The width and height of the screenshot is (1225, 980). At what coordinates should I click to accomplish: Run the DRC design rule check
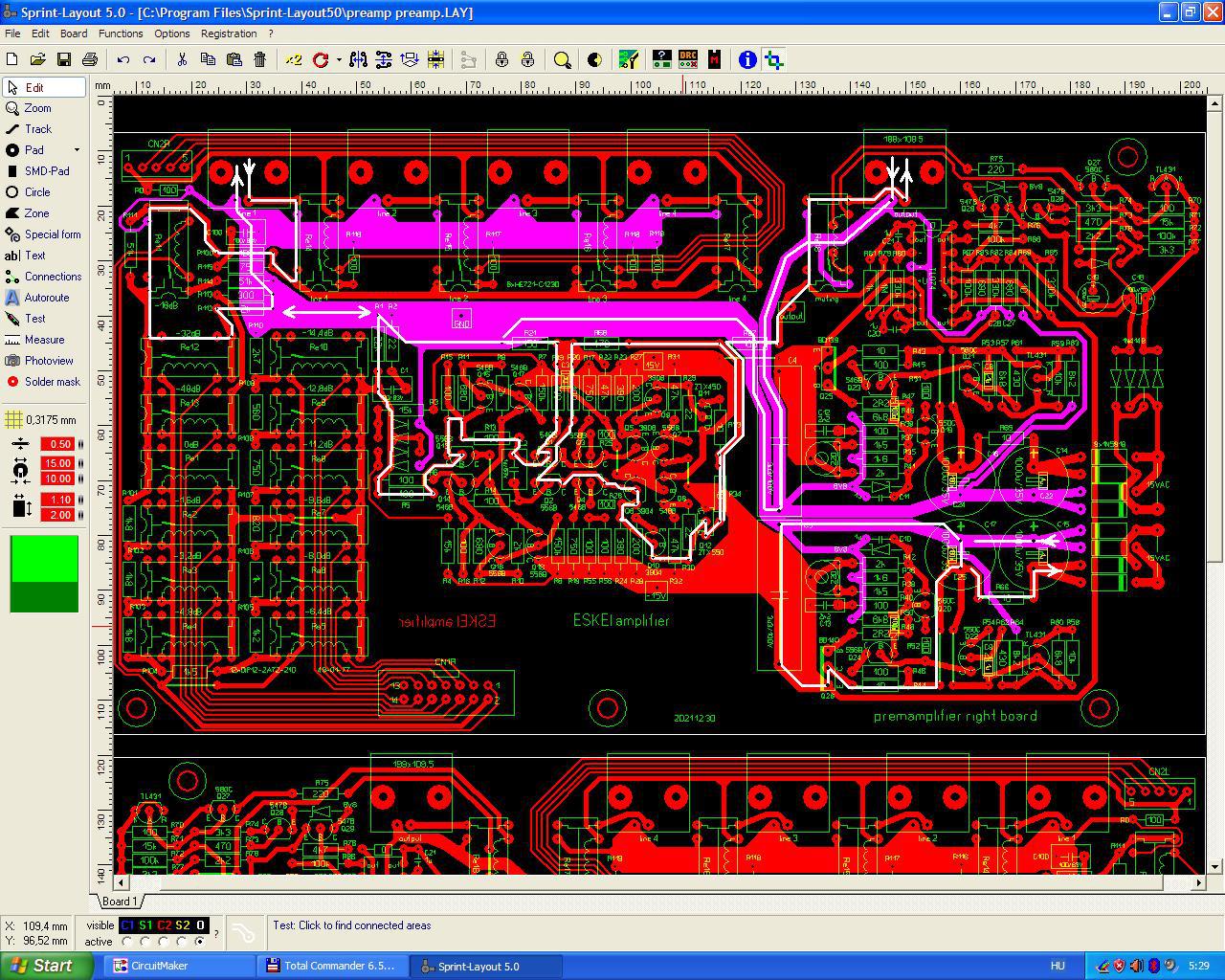pyautogui.click(x=688, y=59)
